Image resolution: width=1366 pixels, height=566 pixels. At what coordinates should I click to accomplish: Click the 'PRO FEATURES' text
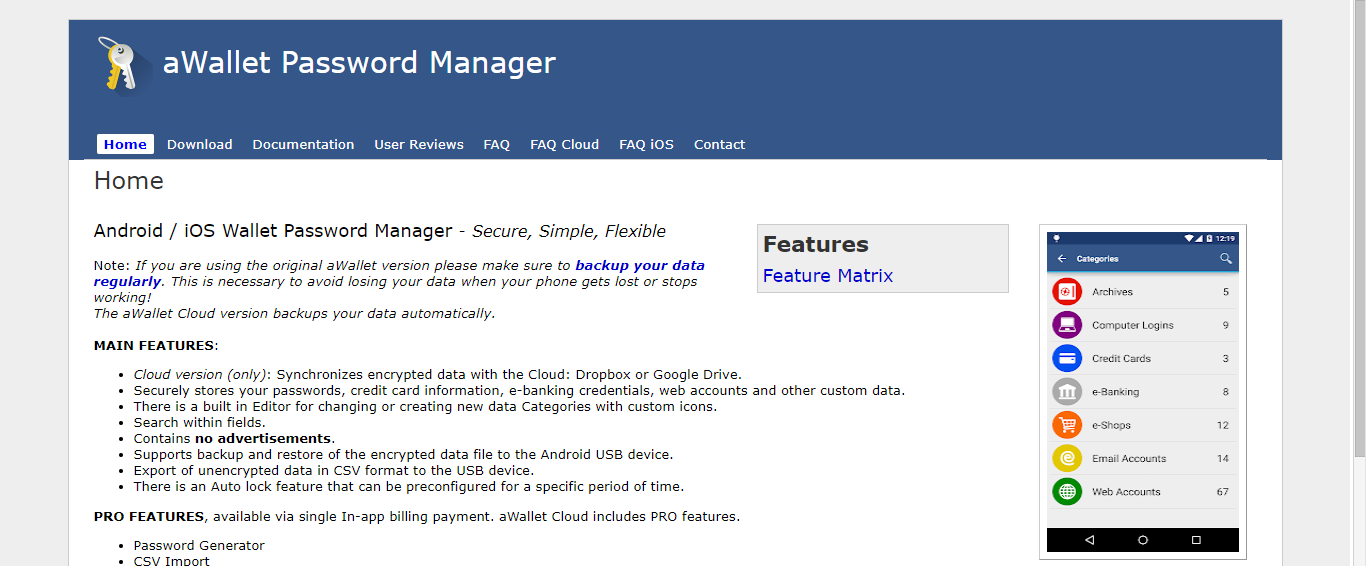(x=149, y=517)
